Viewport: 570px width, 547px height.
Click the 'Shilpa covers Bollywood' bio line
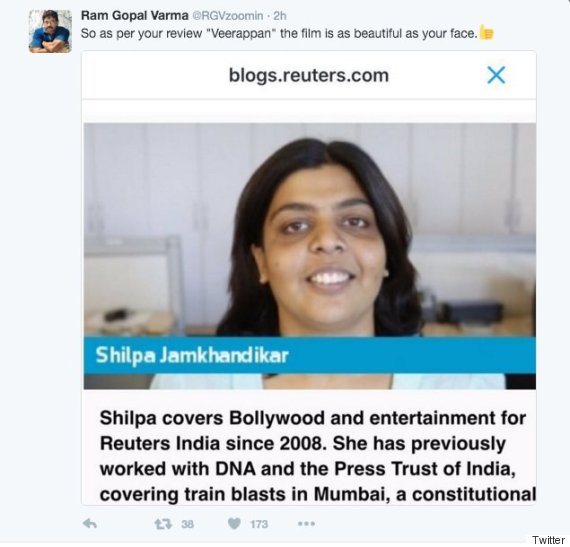click(313, 418)
